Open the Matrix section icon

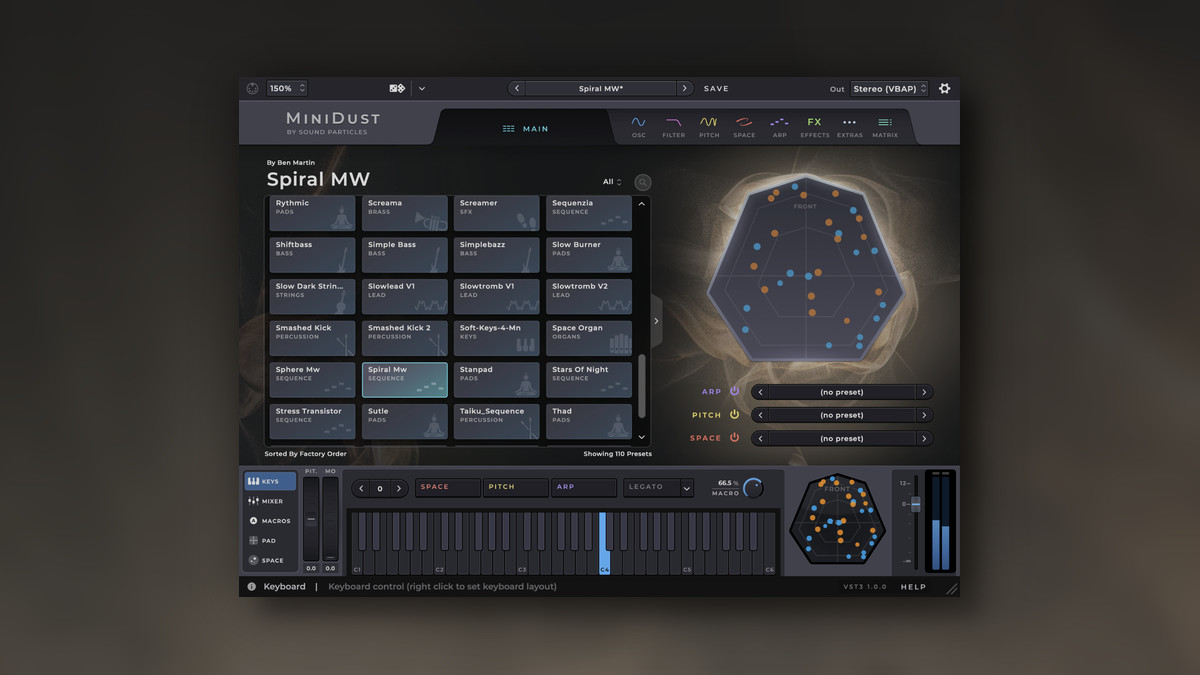click(x=884, y=126)
